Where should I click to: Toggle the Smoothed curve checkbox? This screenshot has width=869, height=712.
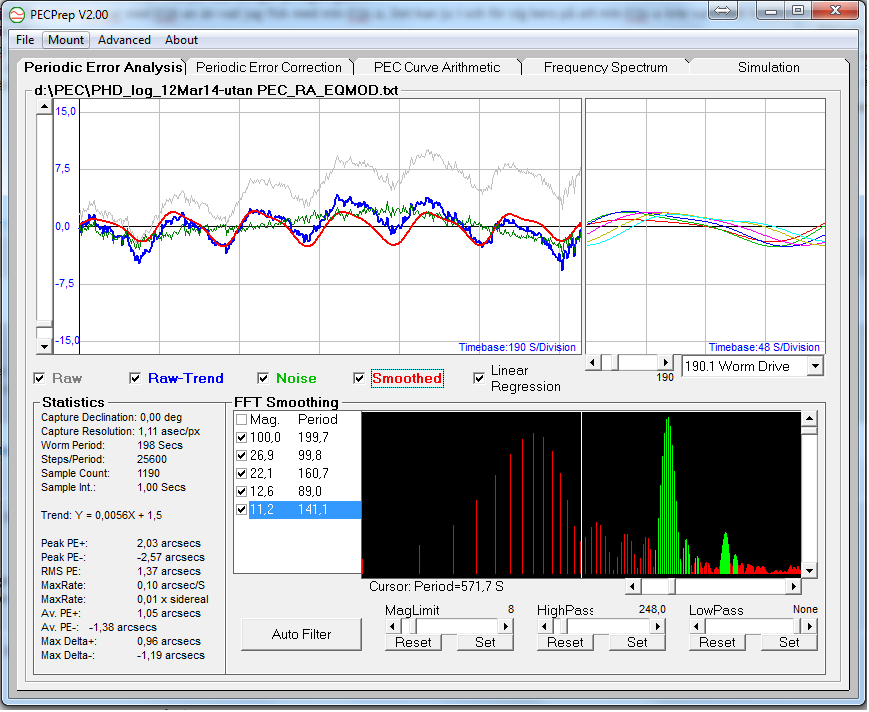tap(359, 378)
